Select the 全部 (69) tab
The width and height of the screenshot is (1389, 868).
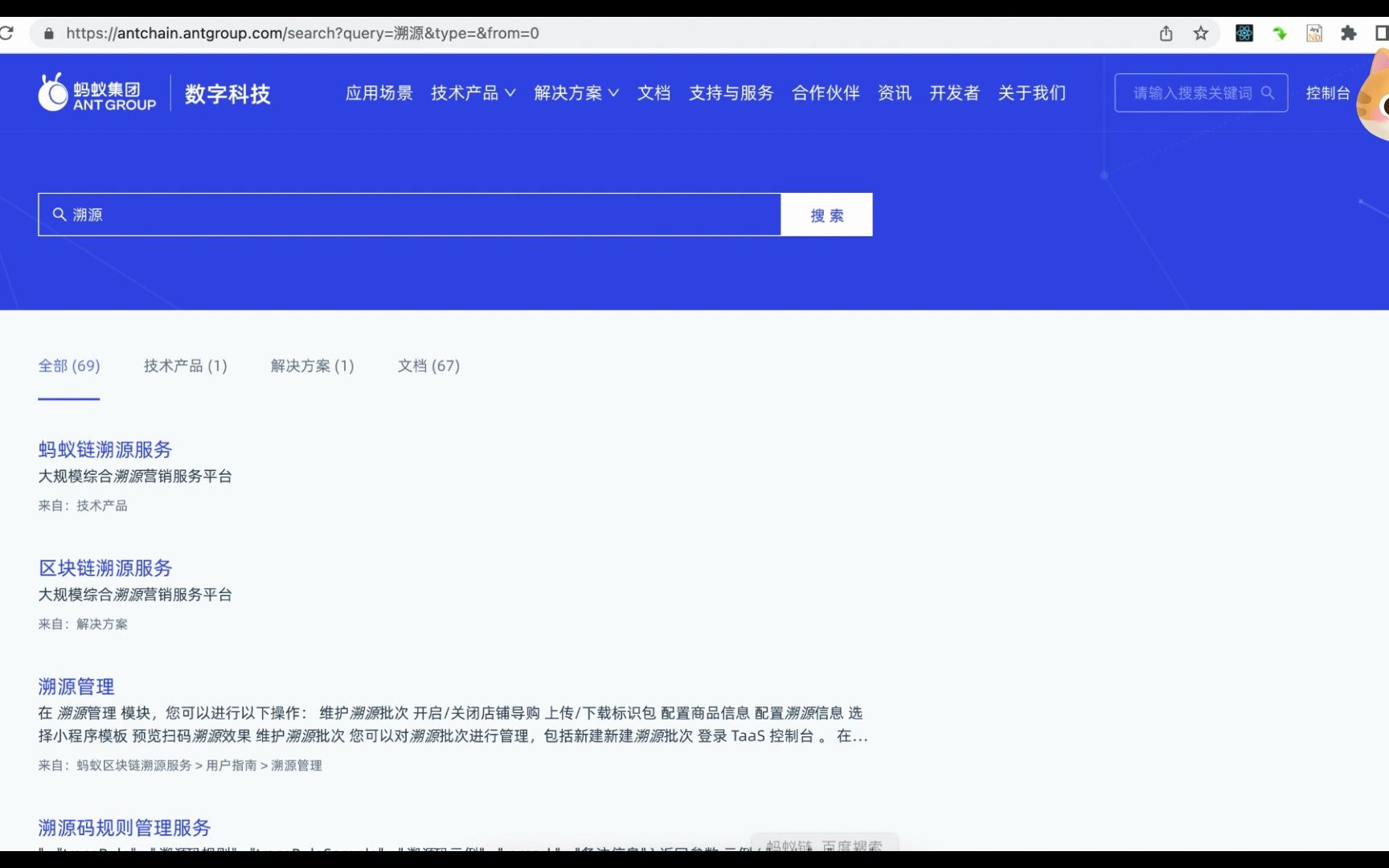click(69, 366)
